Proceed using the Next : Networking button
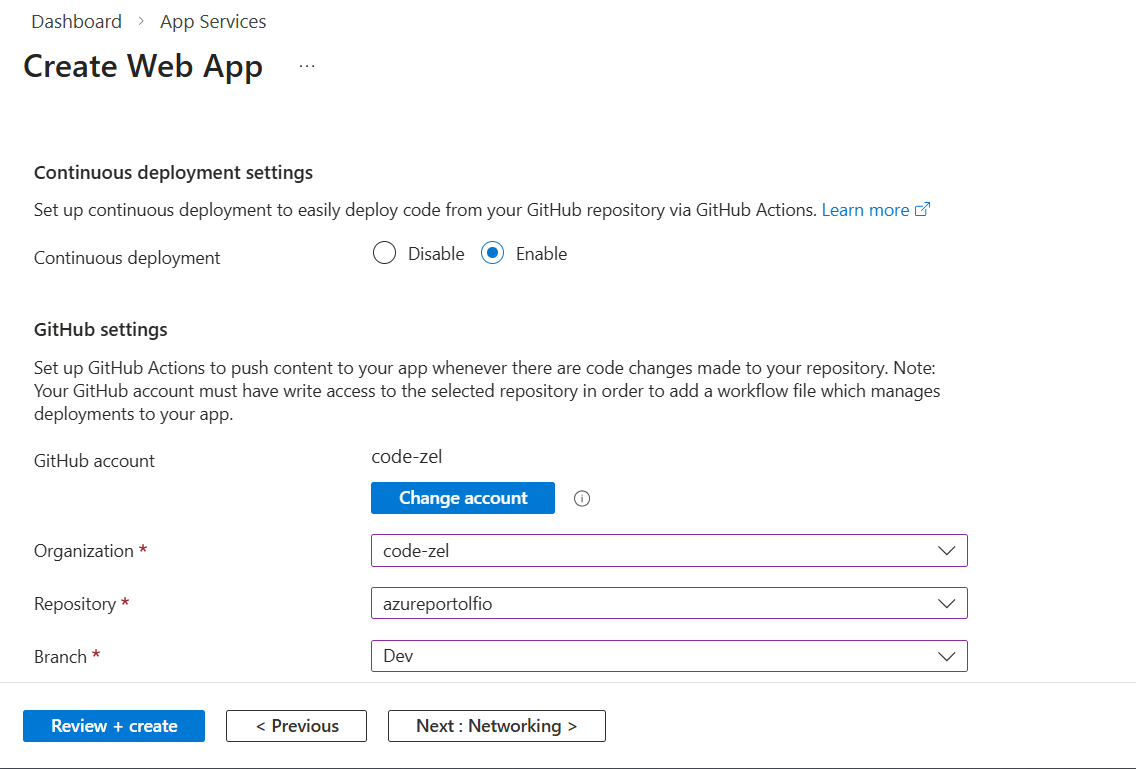 point(496,726)
